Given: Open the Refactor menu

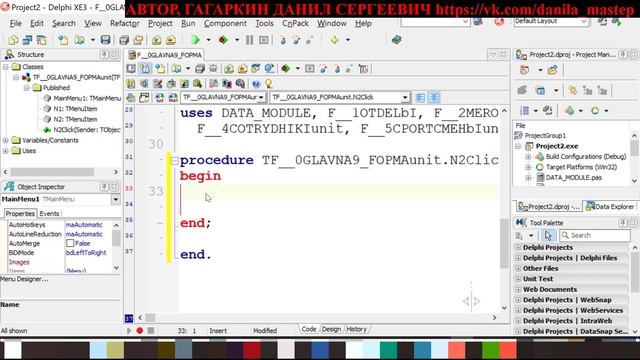Looking at the screenshot, I should click(x=124, y=23).
